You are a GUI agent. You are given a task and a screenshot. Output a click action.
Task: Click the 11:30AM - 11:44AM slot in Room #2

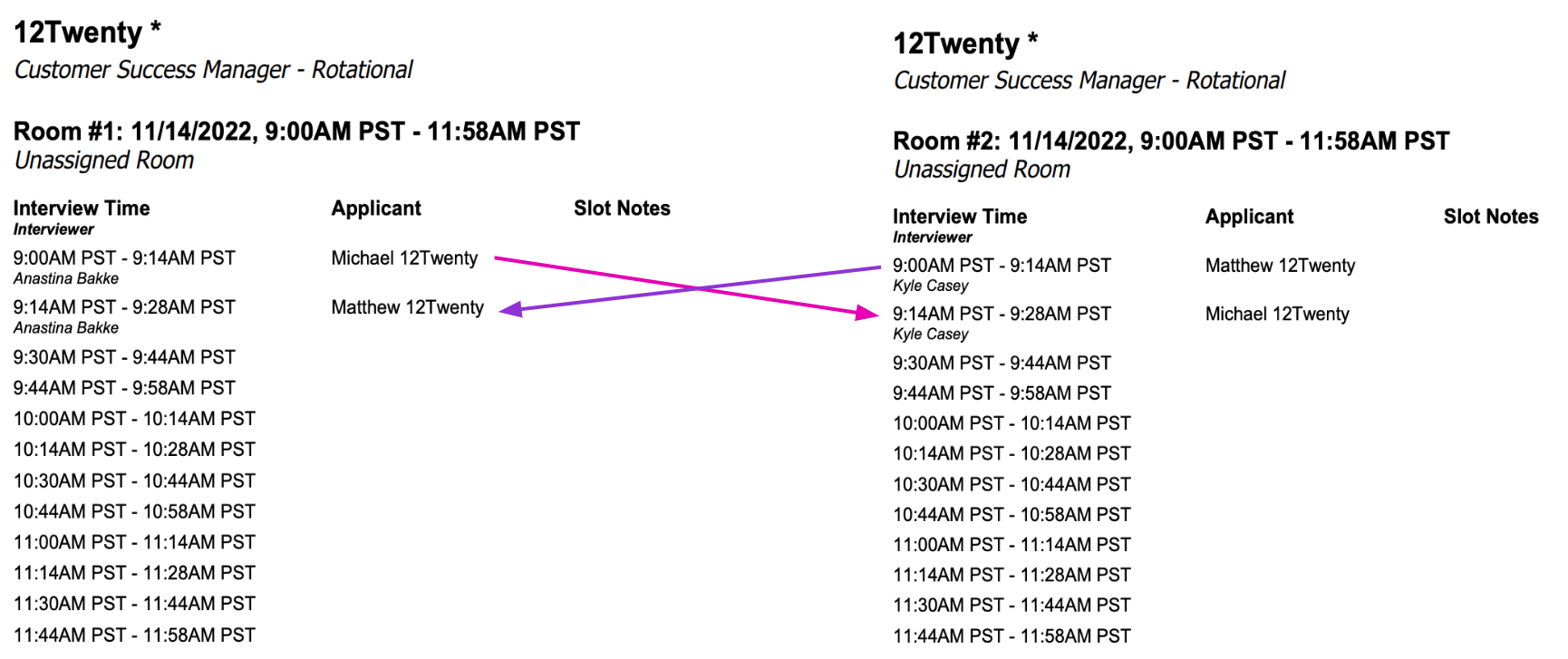pos(1011,606)
